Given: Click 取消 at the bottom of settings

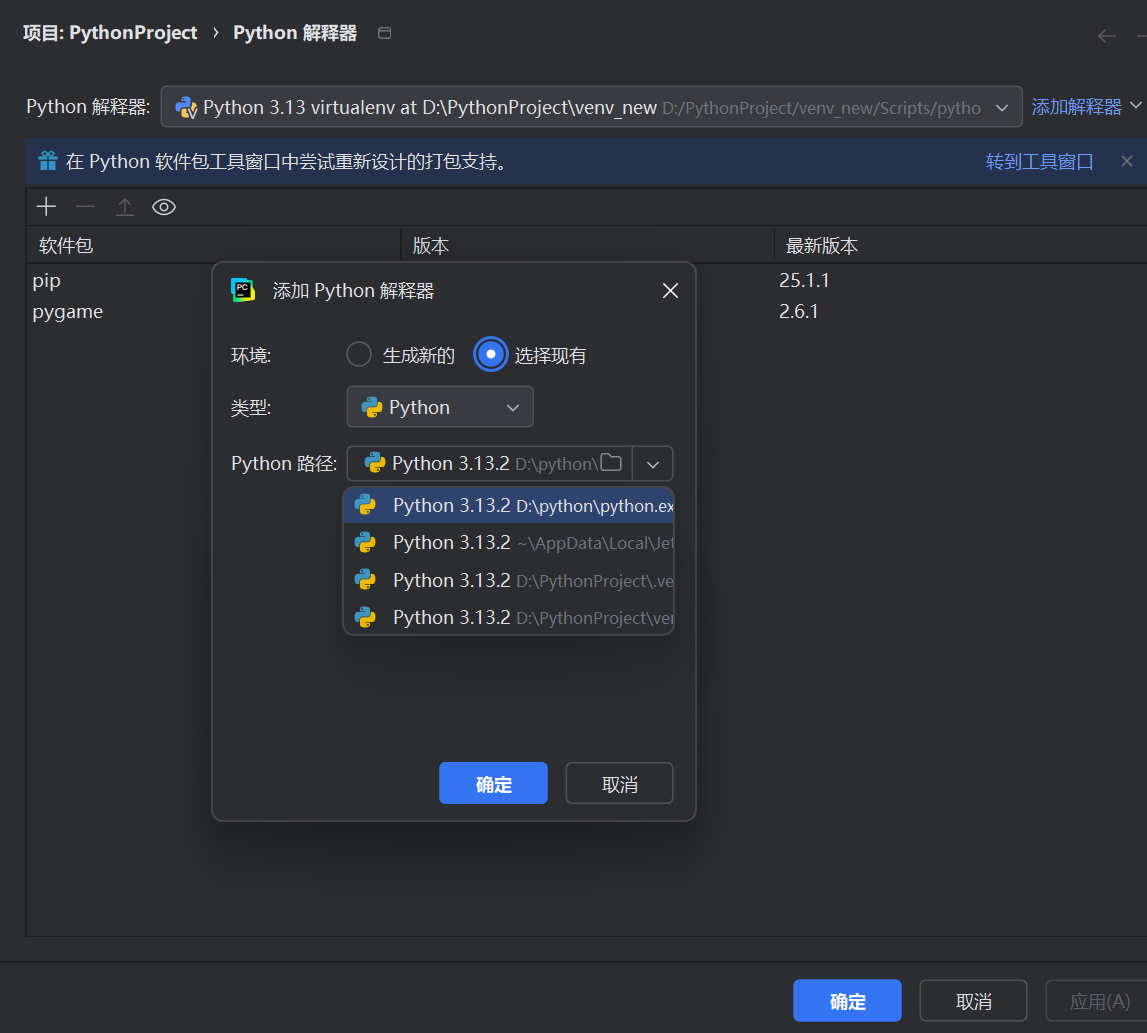Looking at the screenshot, I should click(973, 1001).
